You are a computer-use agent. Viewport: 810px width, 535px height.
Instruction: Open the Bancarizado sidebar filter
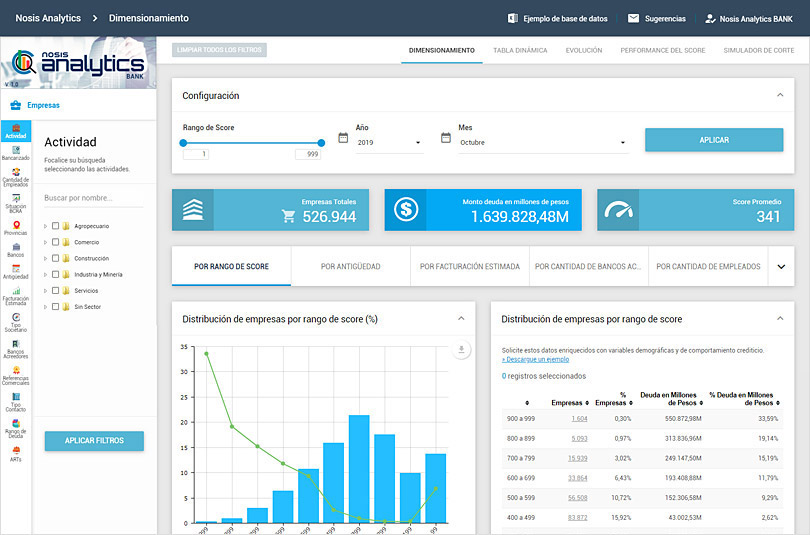(15, 153)
